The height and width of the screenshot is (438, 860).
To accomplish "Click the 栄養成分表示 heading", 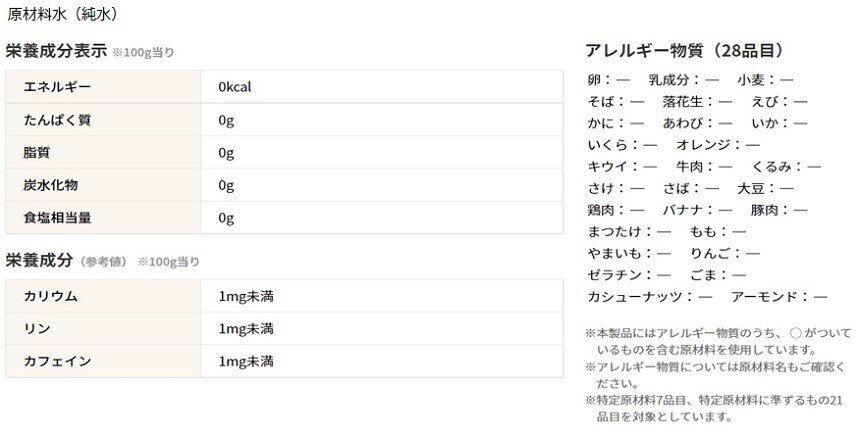I will coord(56,51).
